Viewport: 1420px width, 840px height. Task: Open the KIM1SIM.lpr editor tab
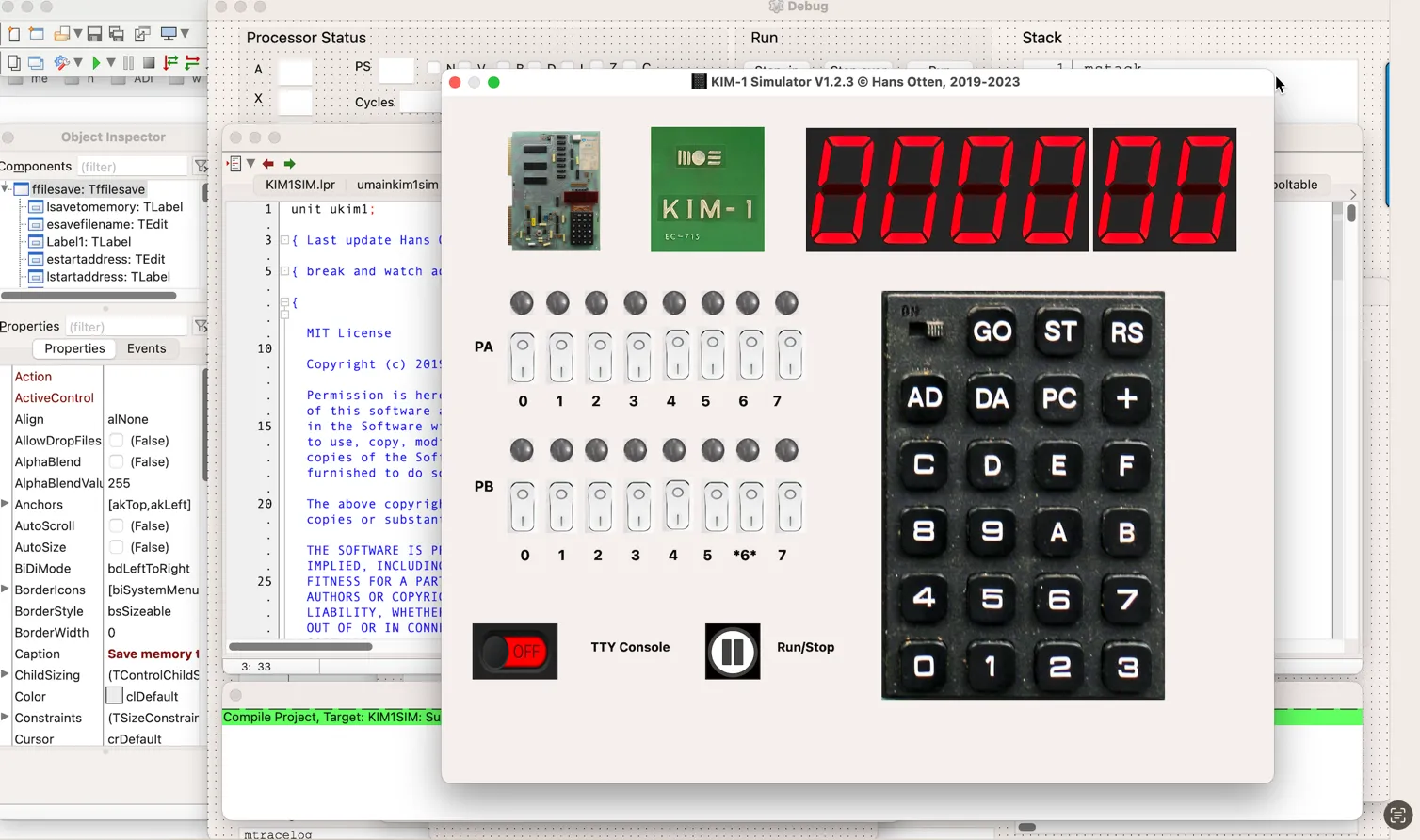299,185
